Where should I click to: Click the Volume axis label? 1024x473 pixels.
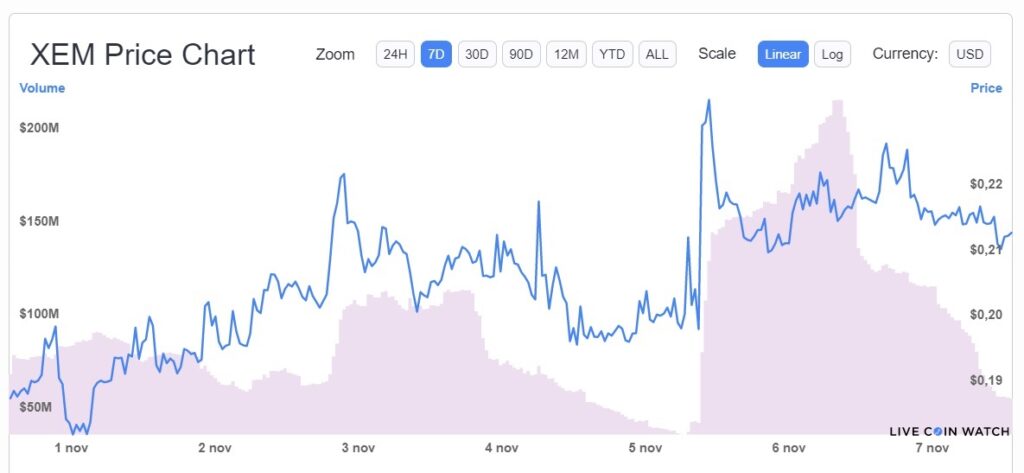pyautogui.click(x=42, y=88)
